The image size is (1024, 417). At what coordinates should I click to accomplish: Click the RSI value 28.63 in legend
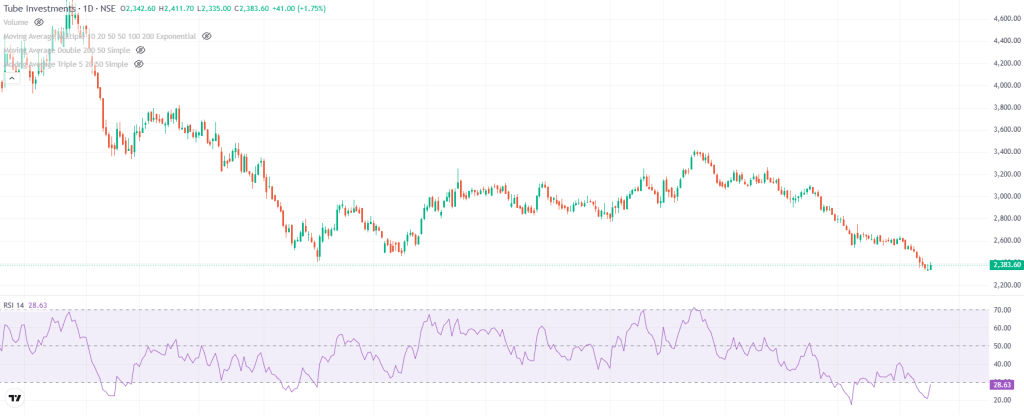[37, 305]
